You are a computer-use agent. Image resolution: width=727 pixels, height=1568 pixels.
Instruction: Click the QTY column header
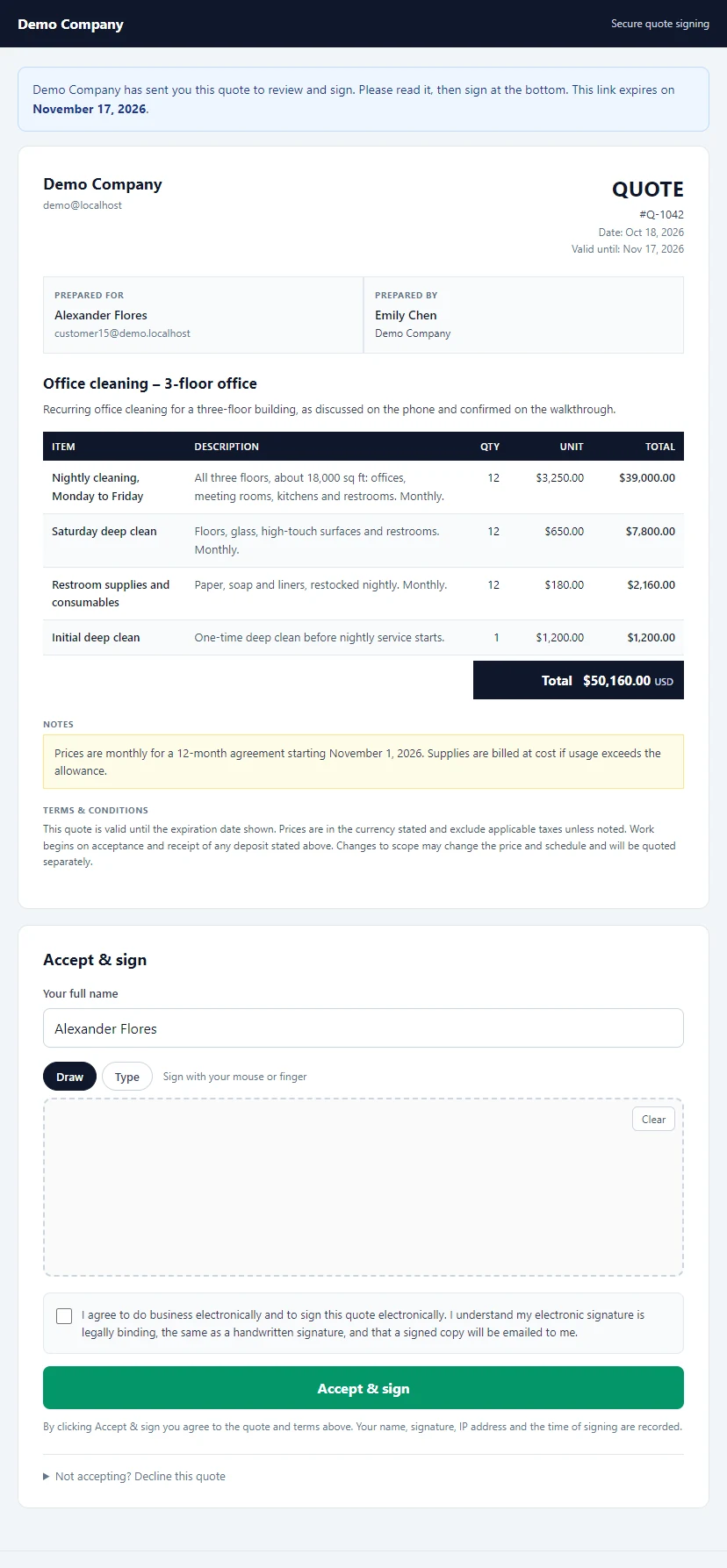pos(490,447)
